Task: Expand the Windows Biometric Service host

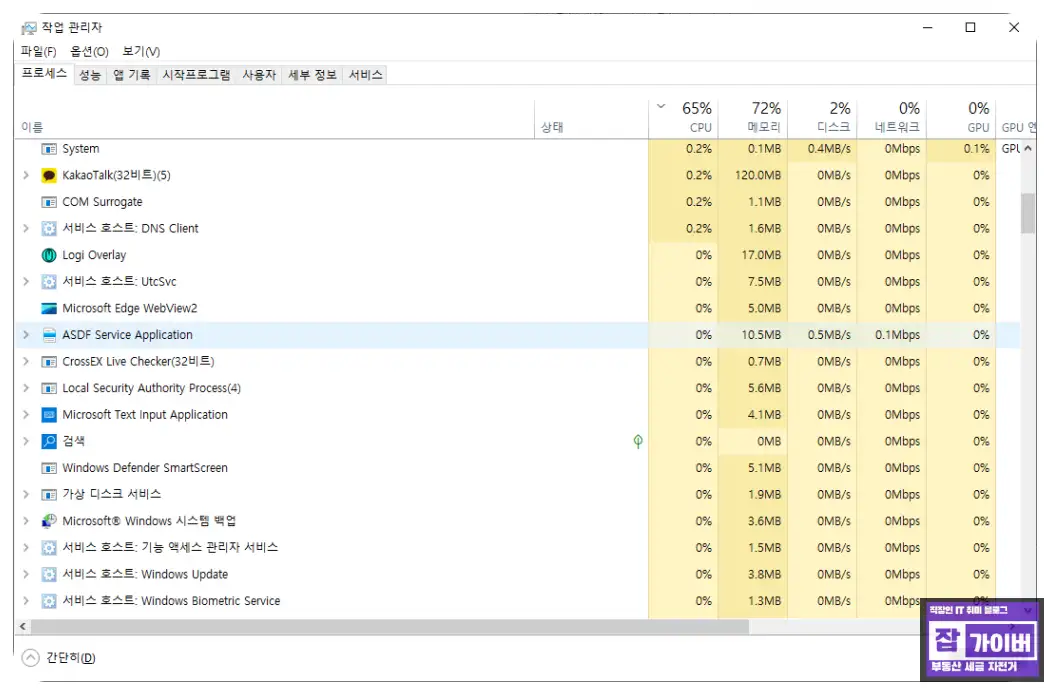Action: point(26,601)
